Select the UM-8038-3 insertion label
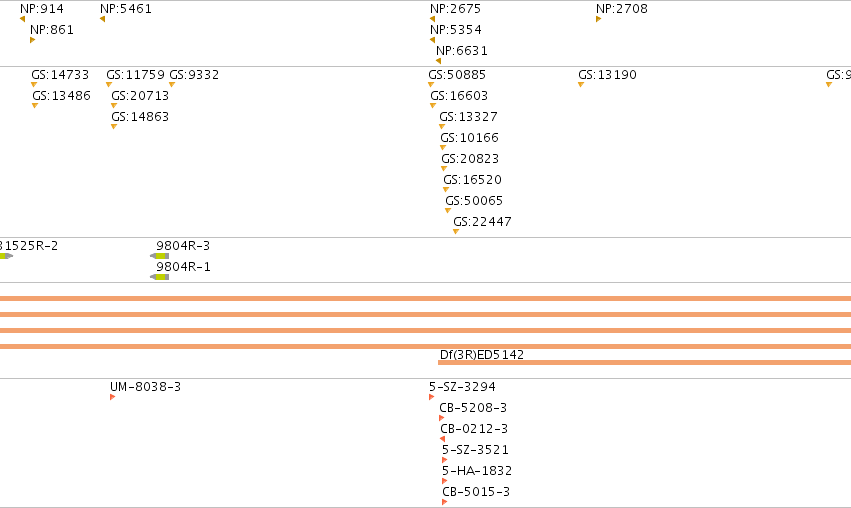 point(145,387)
